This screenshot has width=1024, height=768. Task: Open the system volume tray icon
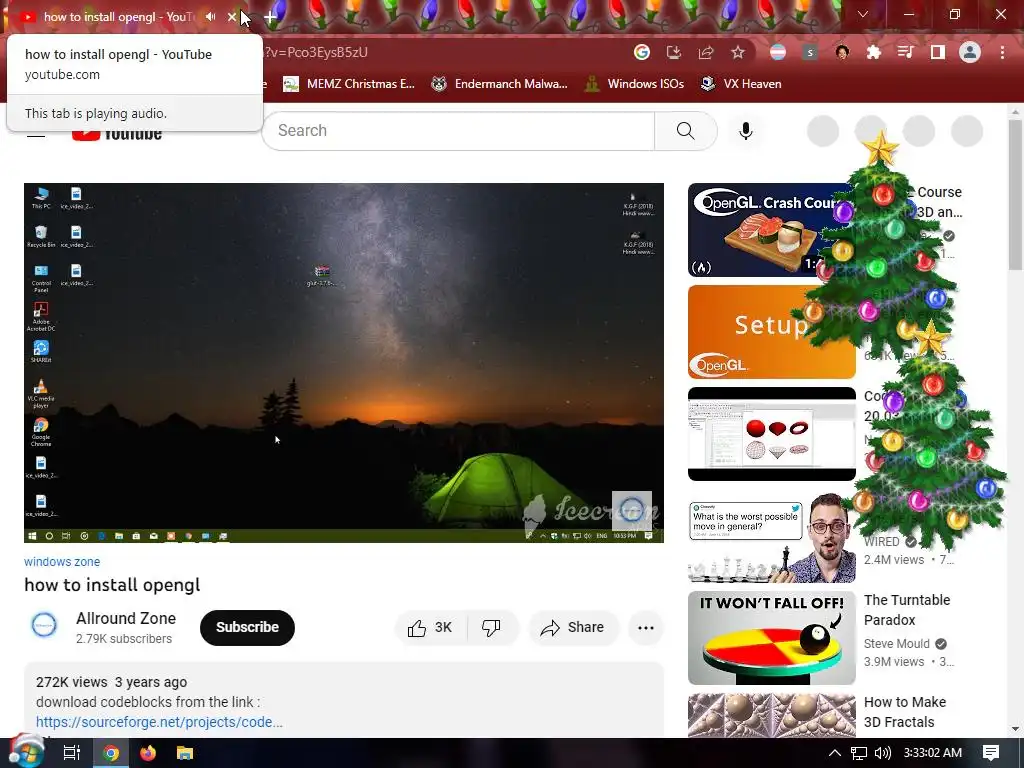pyautogui.click(x=883, y=753)
